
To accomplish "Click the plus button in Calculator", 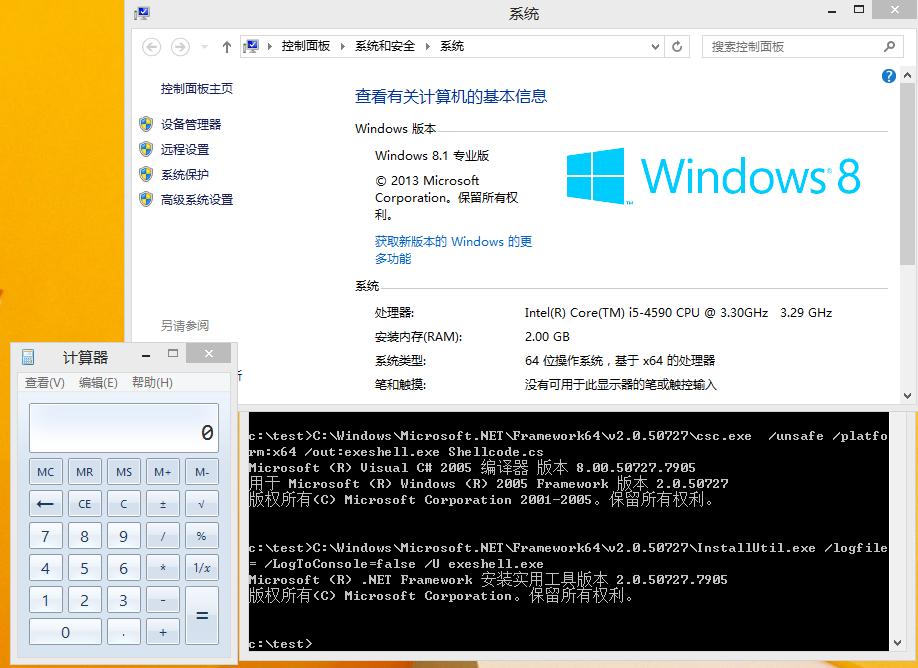I will tap(163, 632).
